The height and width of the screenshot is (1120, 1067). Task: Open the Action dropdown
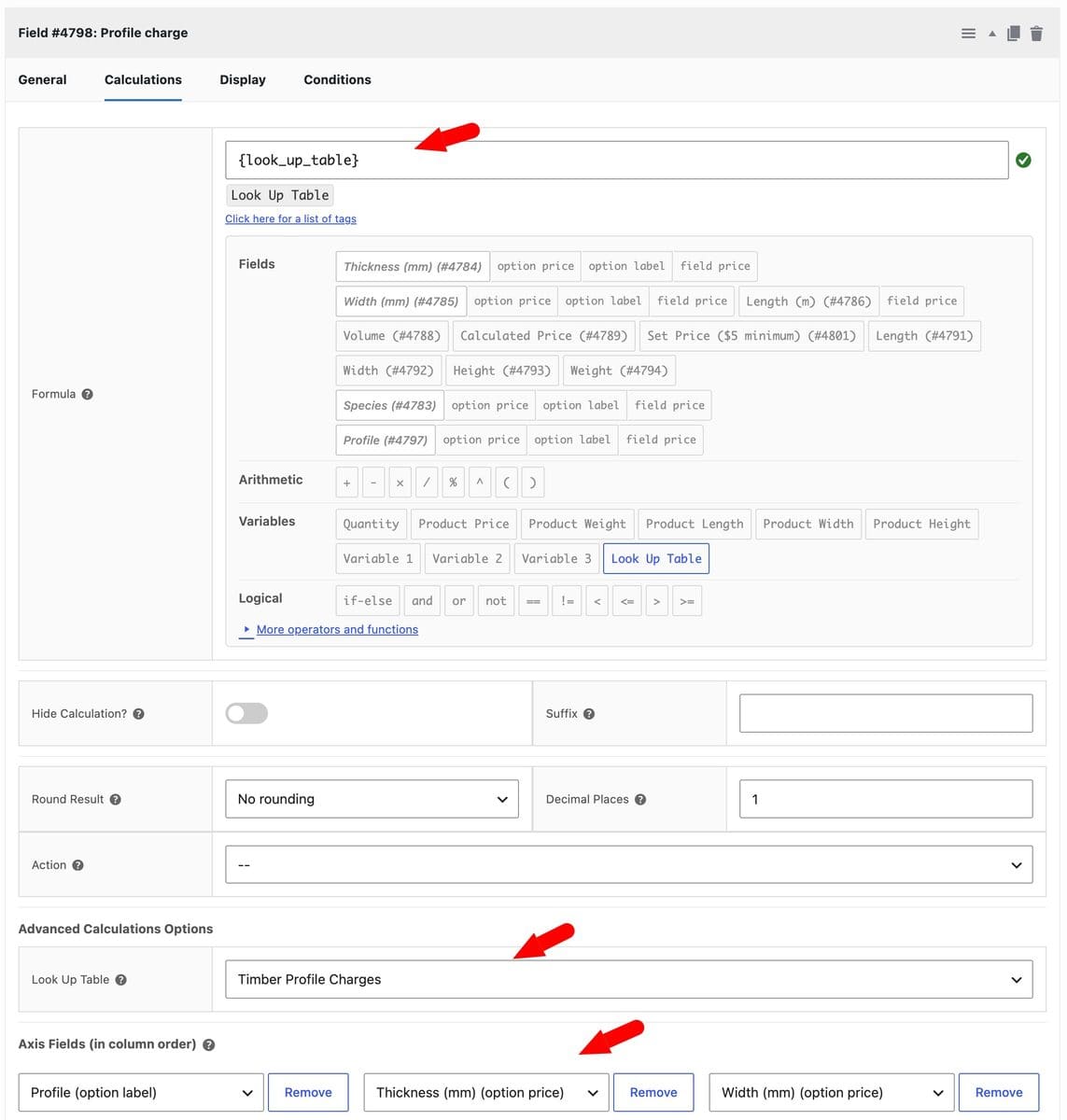pos(629,865)
